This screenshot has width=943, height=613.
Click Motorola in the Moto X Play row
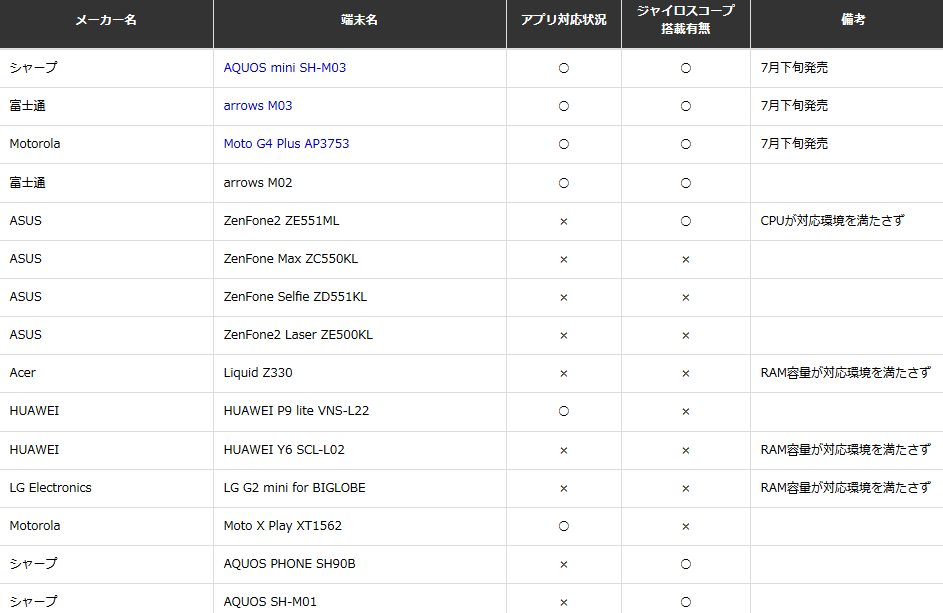35,526
